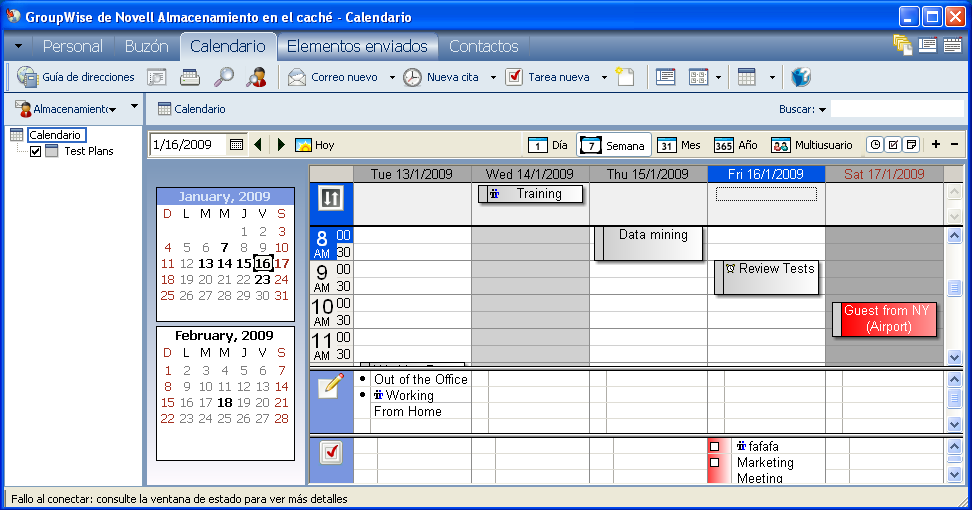This screenshot has height=510, width=972.
Task: Open the Nueva cita dropdown arrow
Action: 493,77
